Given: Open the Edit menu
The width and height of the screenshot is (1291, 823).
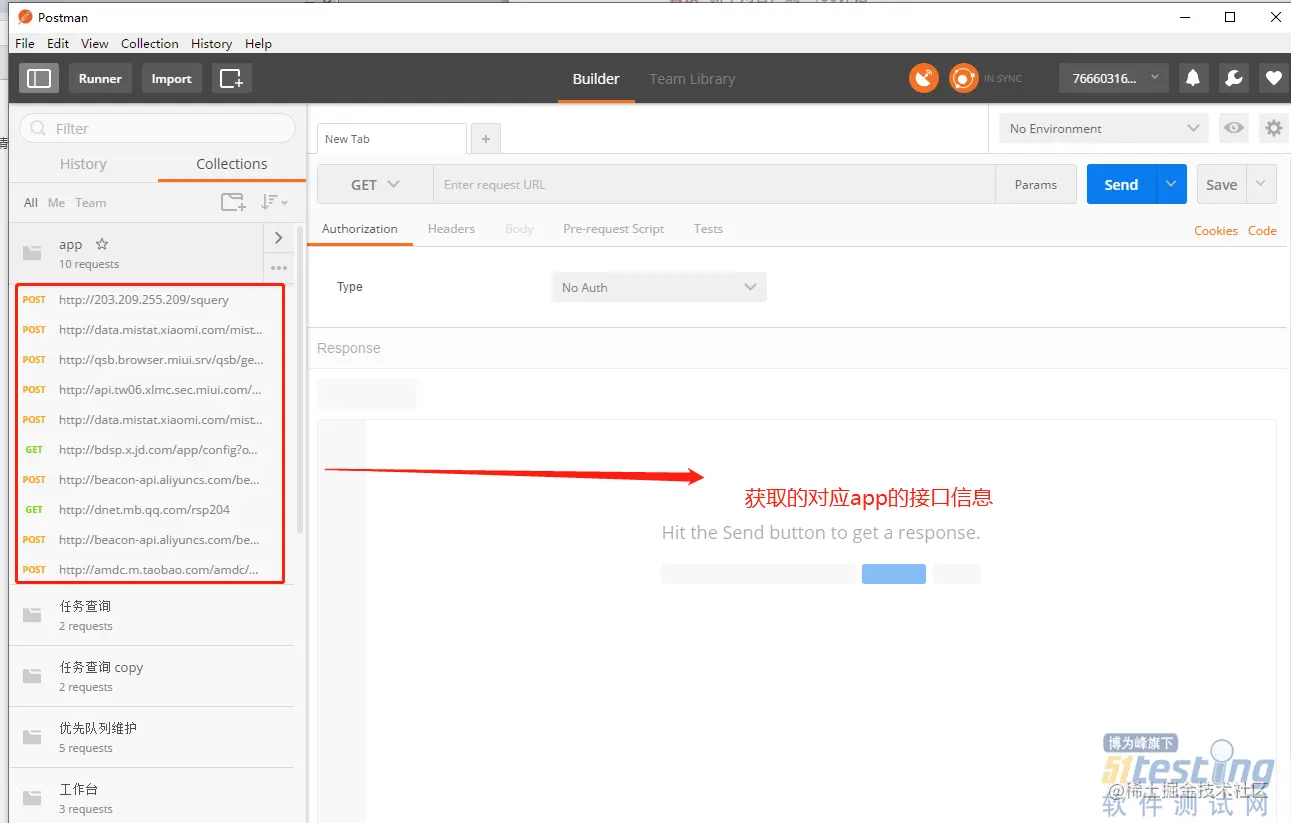Looking at the screenshot, I should (x=58, y=43).
